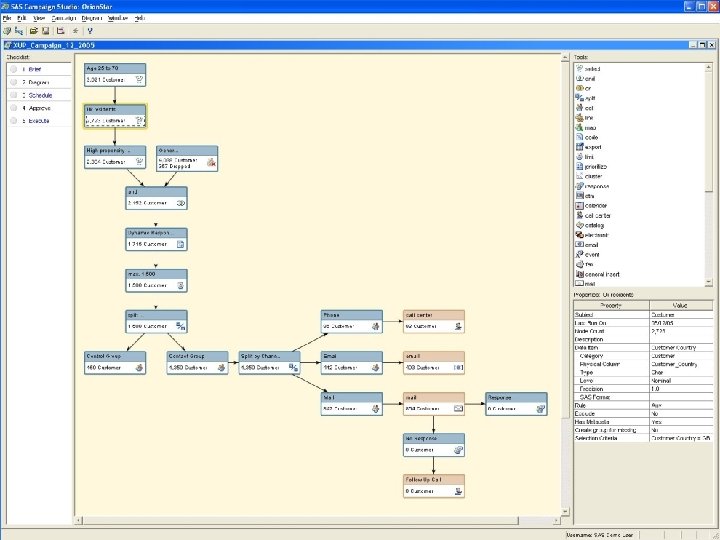Click the Tools list scroll-up arrow
This screenshot has width=720, height=540.
709,67
